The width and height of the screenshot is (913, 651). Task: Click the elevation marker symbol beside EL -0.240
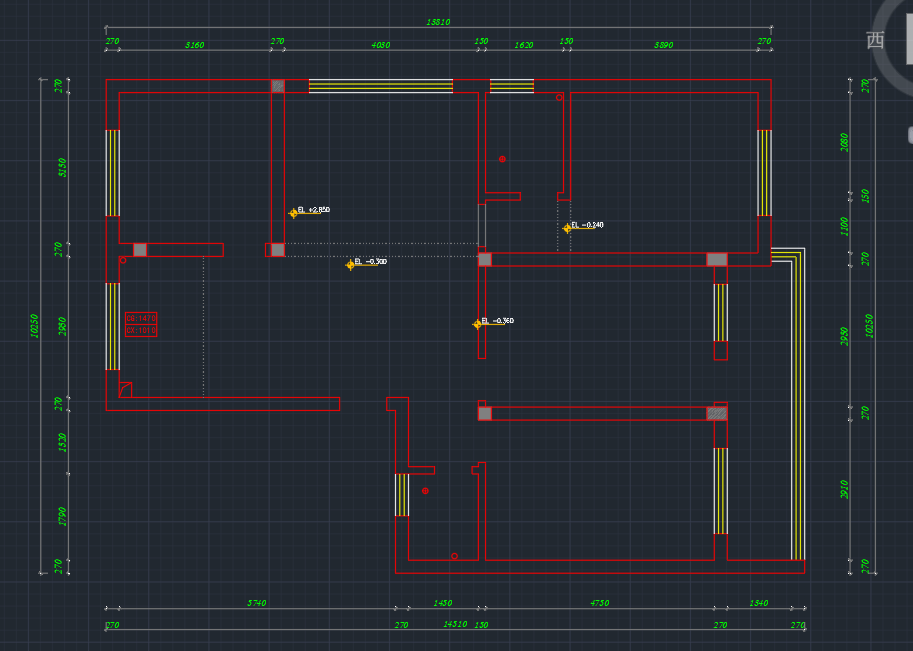pyautogui.click(x=567, y=228)
